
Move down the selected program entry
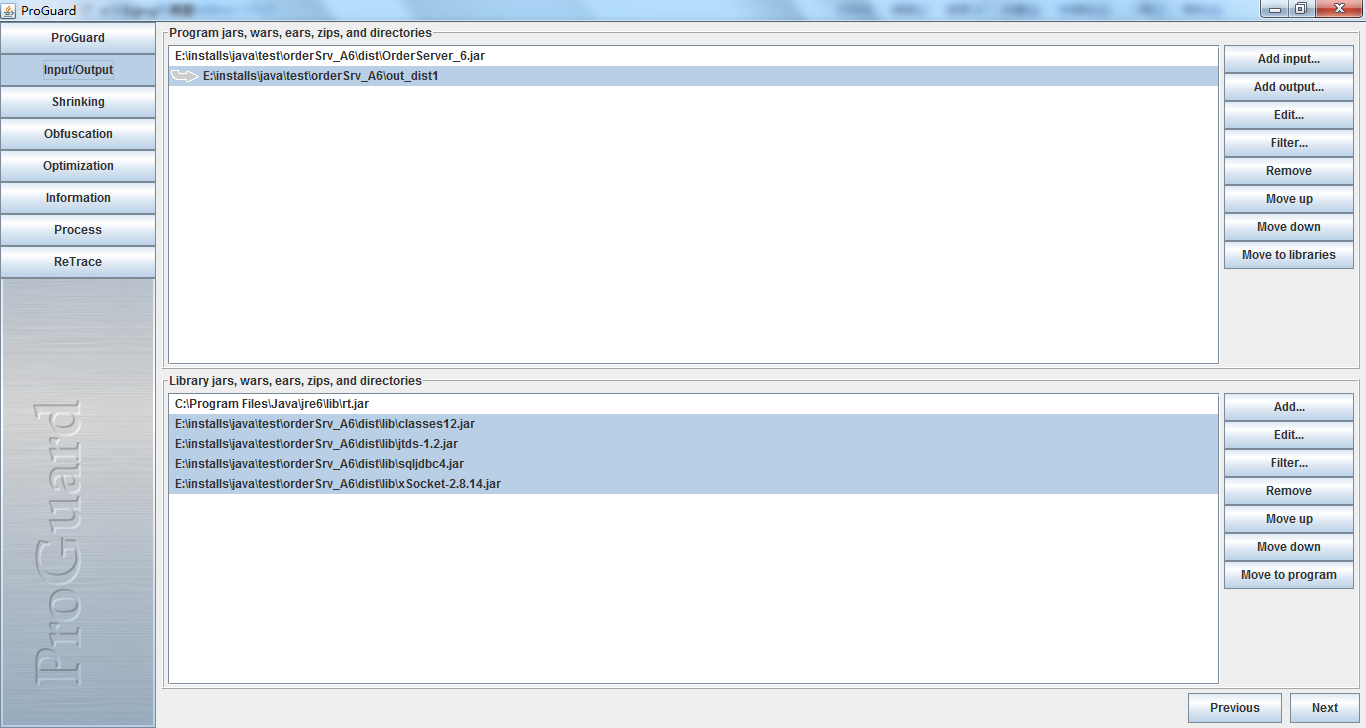[x=1288, y=227]
